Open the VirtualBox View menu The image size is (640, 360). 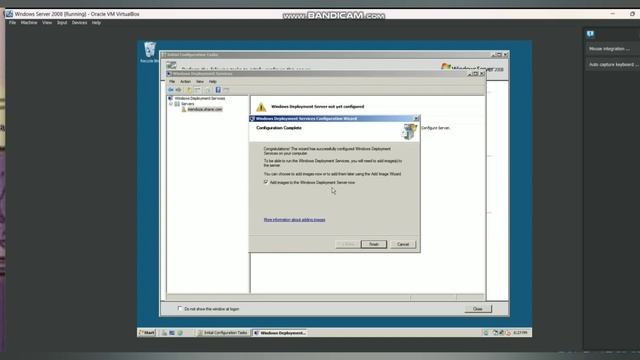point(47,23)
